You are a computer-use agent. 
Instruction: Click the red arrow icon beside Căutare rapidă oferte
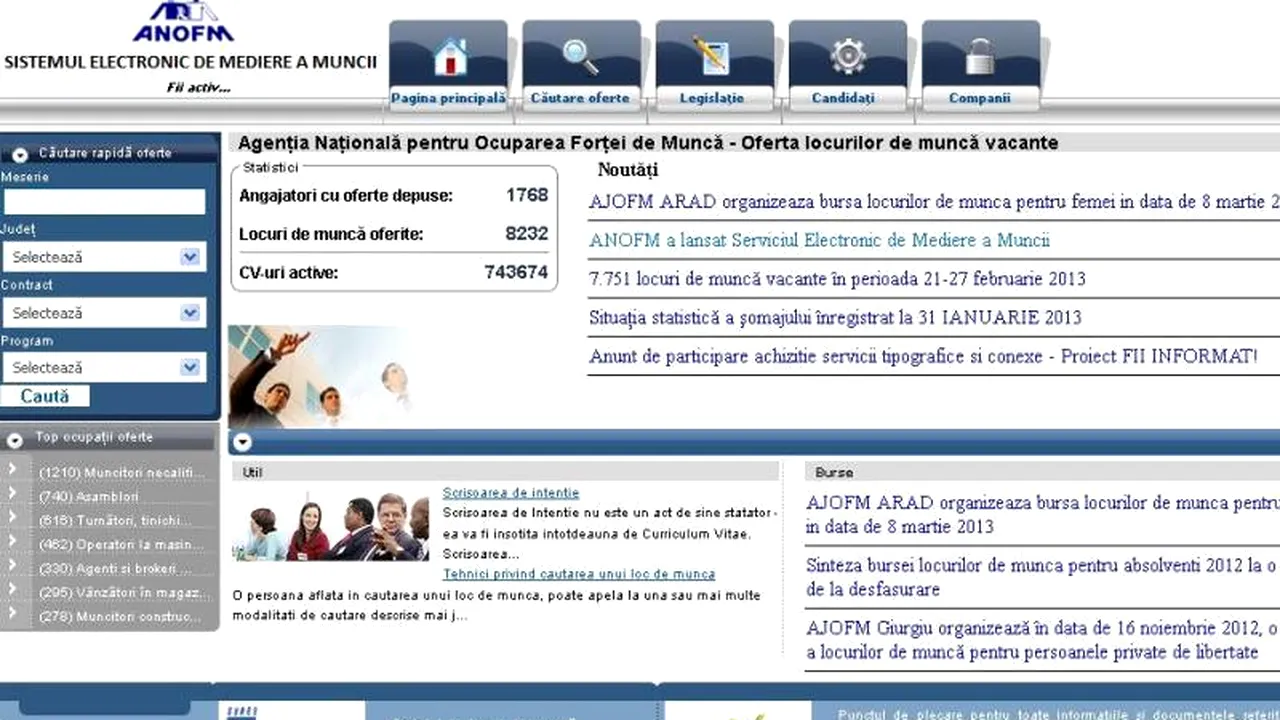click(19, 153)
